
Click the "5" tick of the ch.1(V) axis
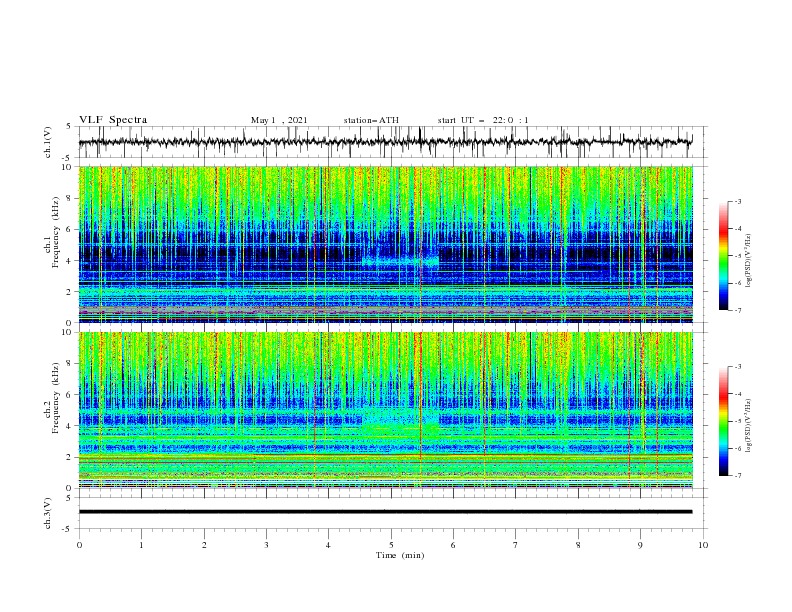tap(69, 126)
